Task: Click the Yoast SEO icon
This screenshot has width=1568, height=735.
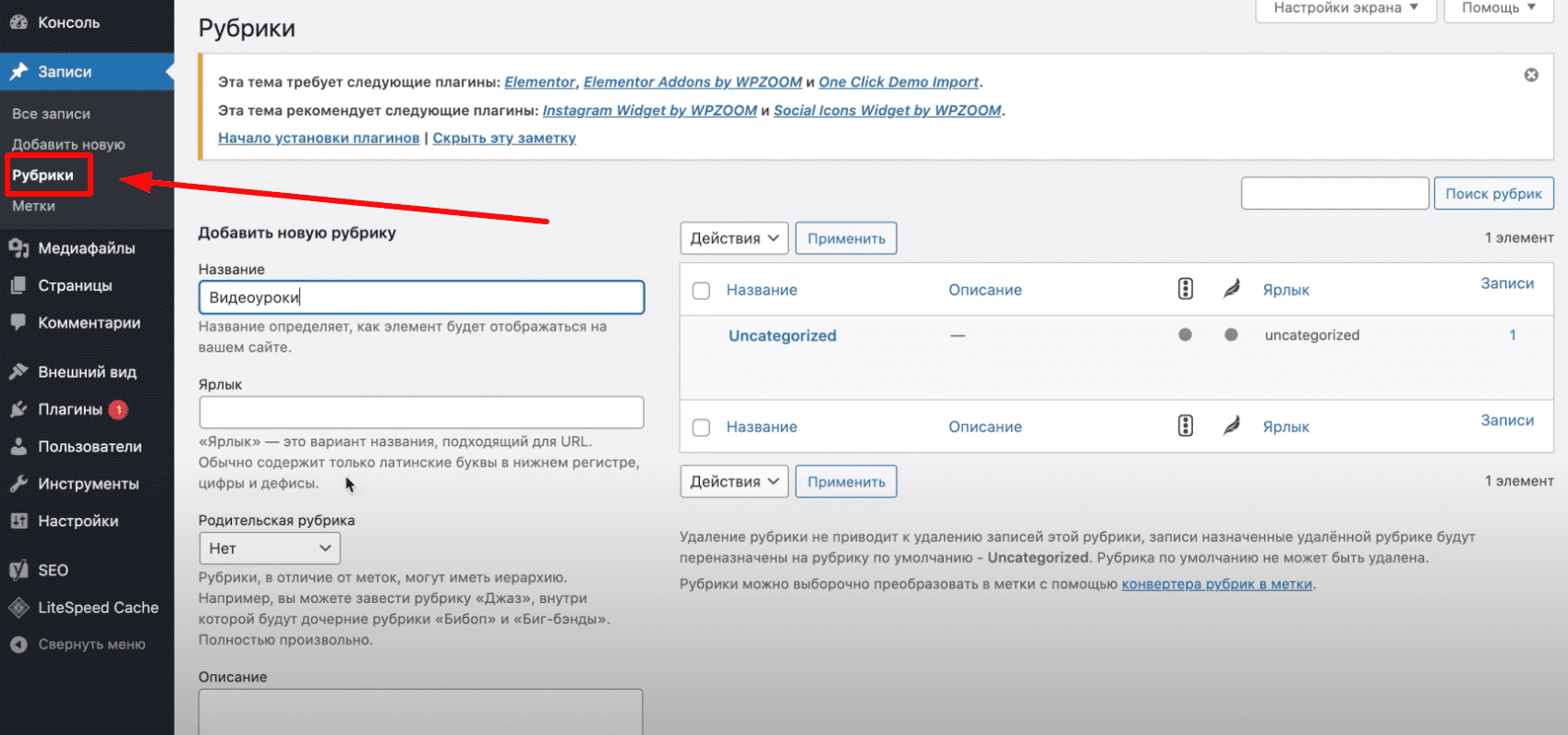Action: coord(18,570)
